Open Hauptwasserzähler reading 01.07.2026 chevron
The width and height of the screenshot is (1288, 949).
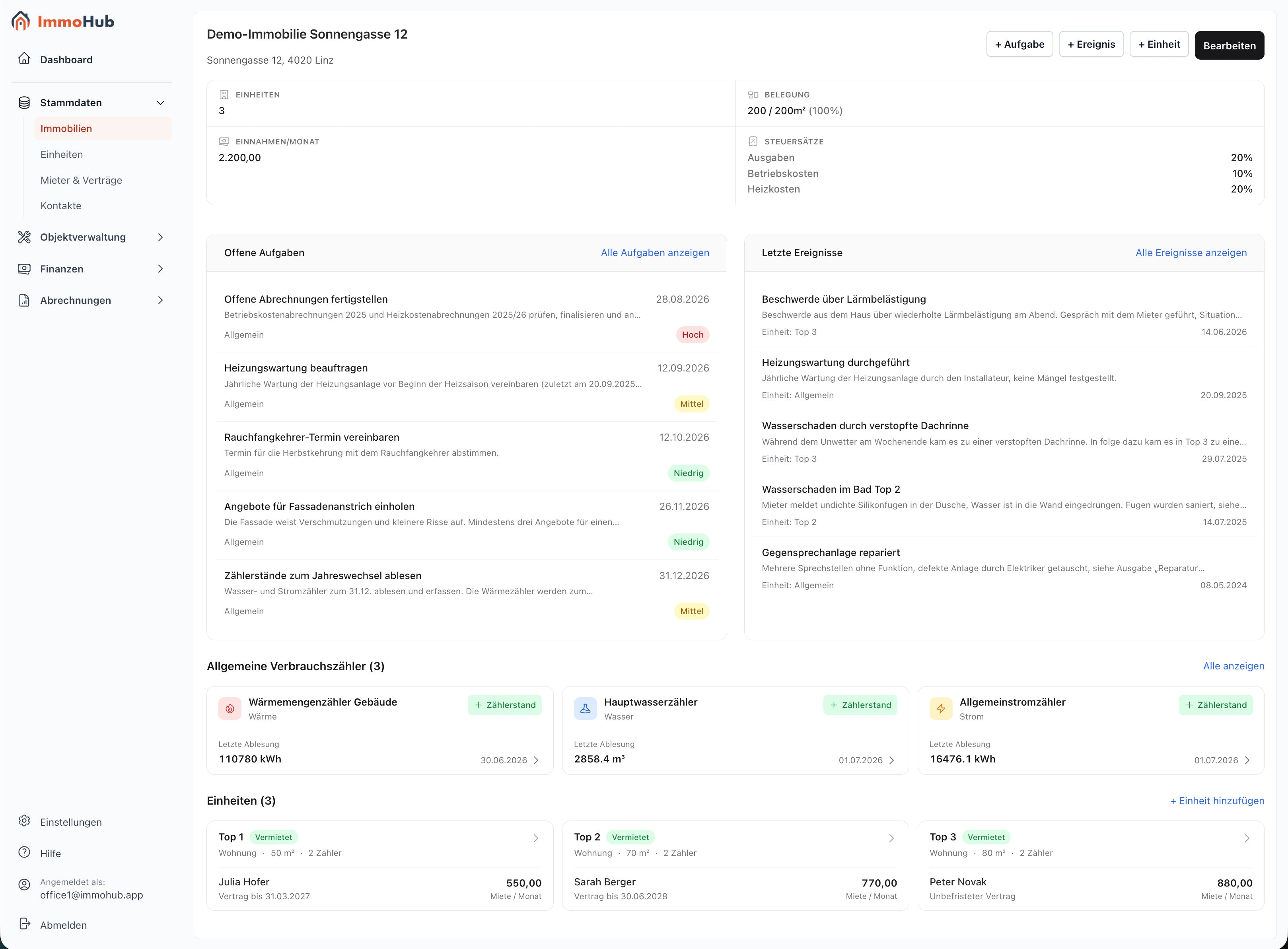(x=891, y=760)
